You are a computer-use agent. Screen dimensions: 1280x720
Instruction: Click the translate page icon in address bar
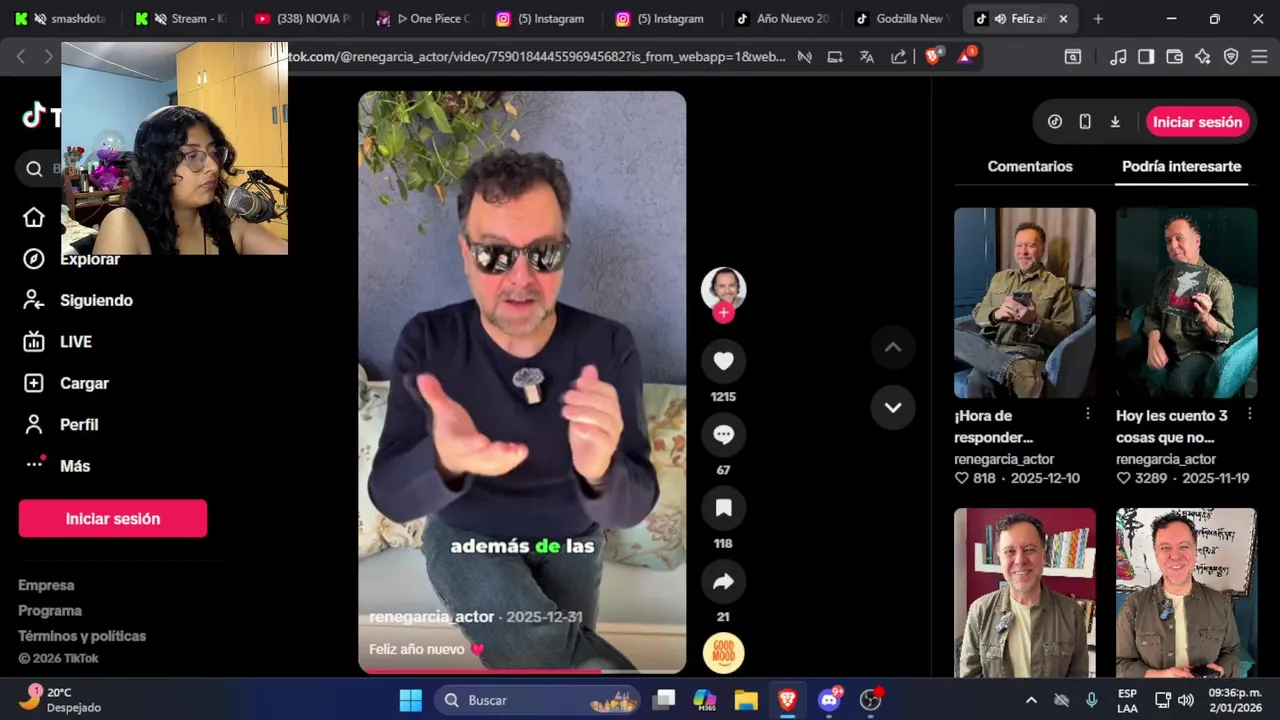(867, 57)
